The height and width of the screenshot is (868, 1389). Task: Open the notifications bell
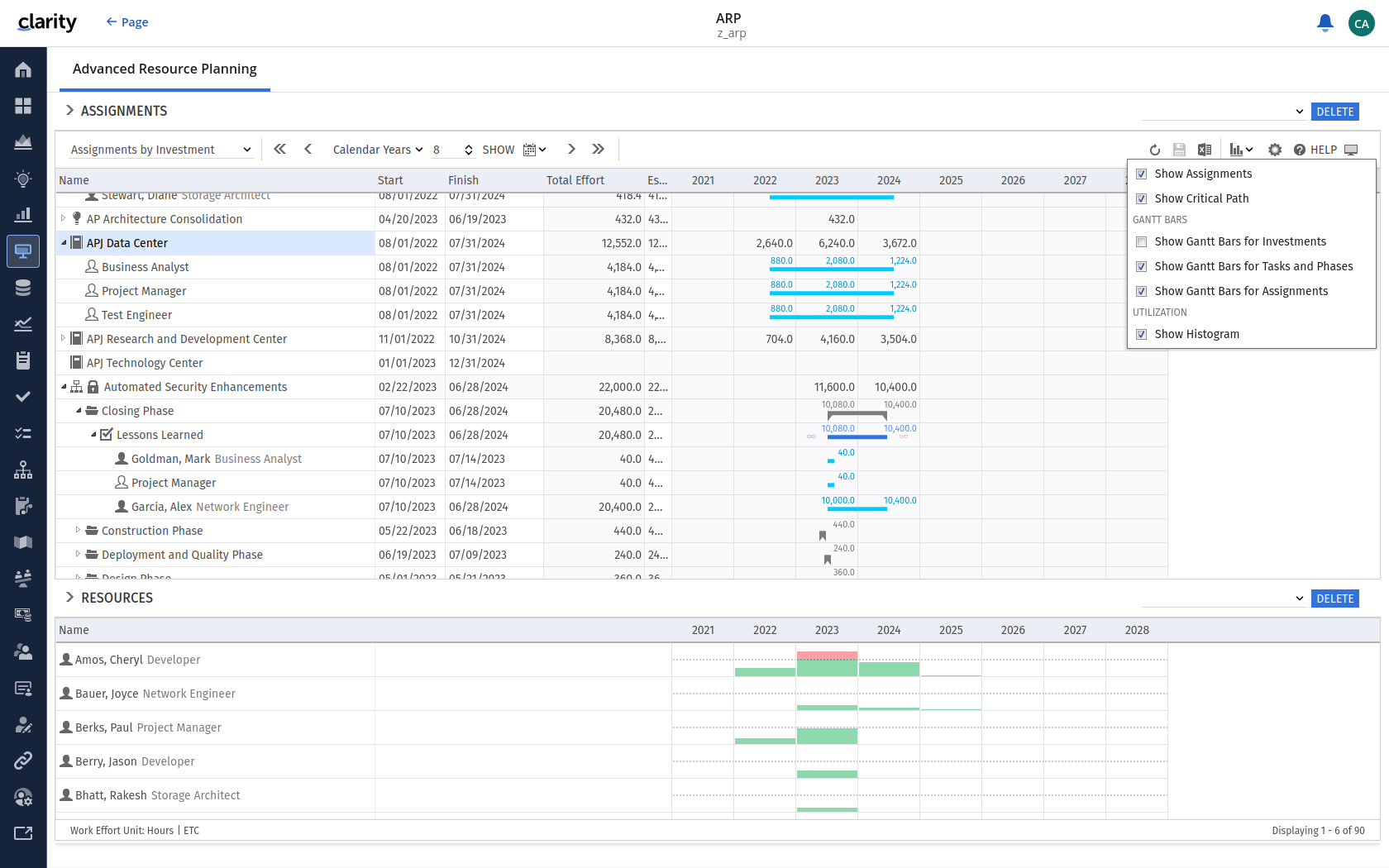[x=1325, y=23]
